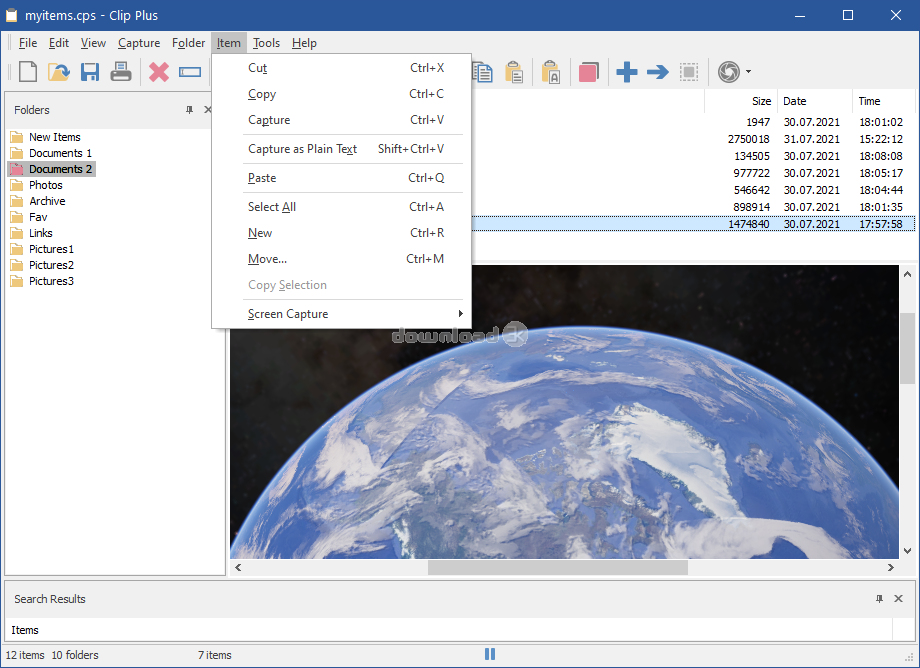920x668 pixels.
Task: Choose Capture Ctrl+V from the Item menu
Action: click(x=341, y=120)
